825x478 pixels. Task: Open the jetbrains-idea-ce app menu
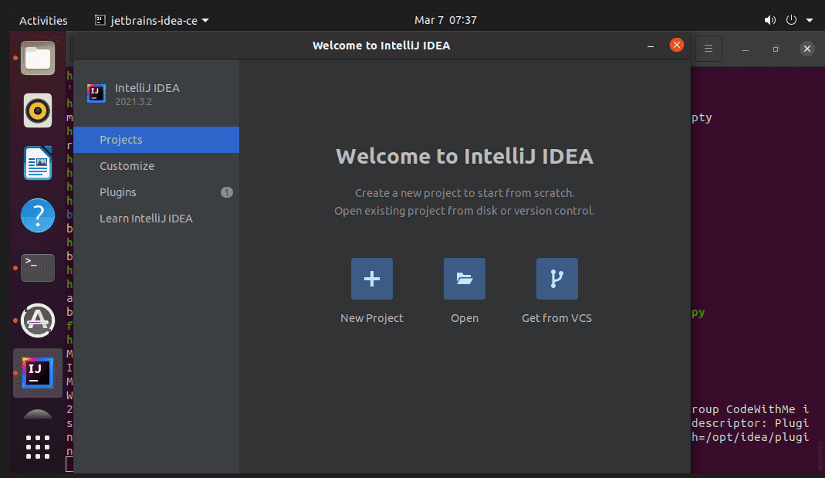(x=152, y=21)
